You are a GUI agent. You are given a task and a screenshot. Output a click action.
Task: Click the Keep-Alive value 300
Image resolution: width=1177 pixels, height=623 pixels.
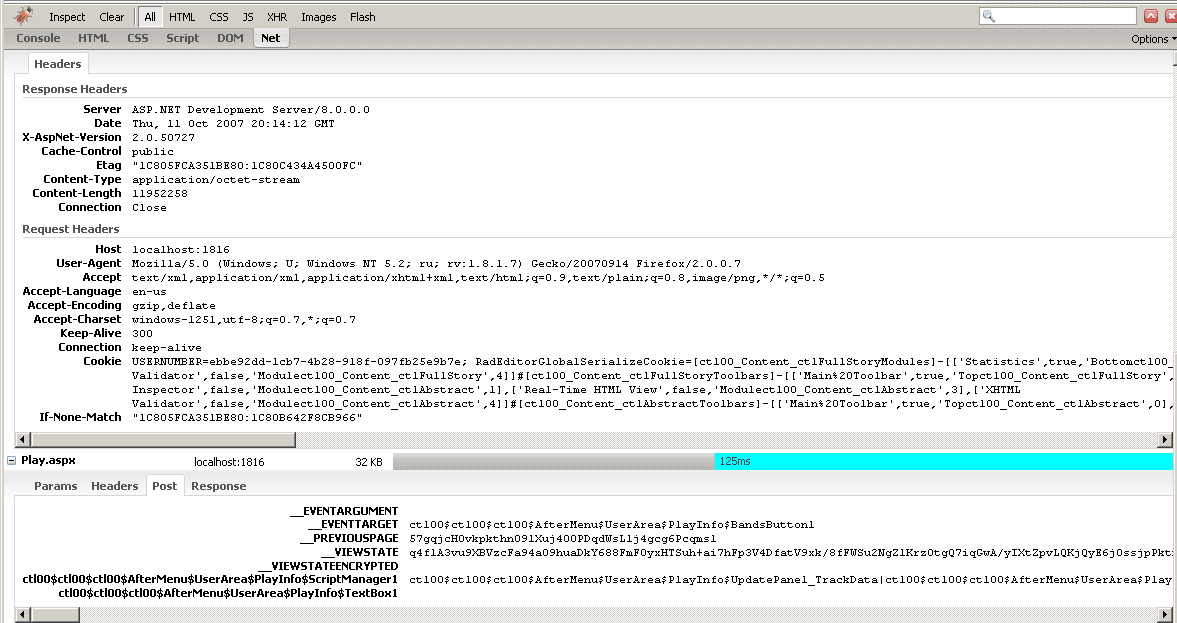[143, 333]
